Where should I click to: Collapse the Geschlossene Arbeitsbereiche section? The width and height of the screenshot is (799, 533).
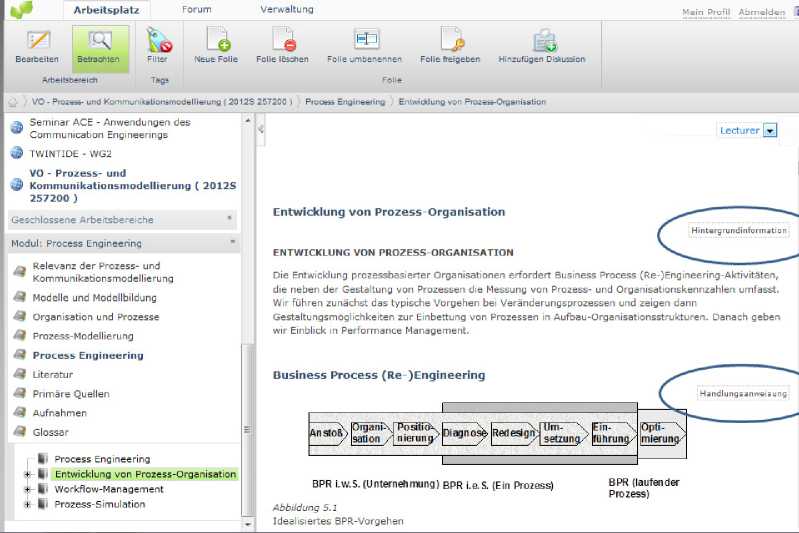tap(230, 217)
